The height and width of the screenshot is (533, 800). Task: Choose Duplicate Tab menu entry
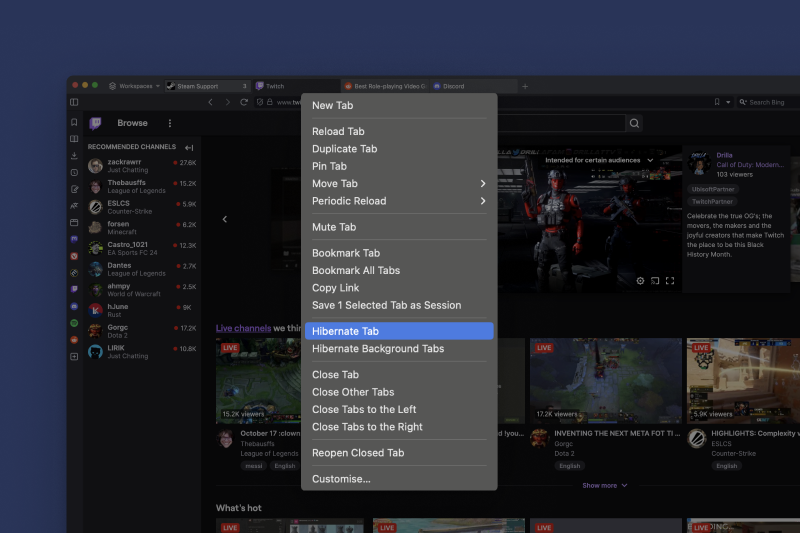click(399, 149)
